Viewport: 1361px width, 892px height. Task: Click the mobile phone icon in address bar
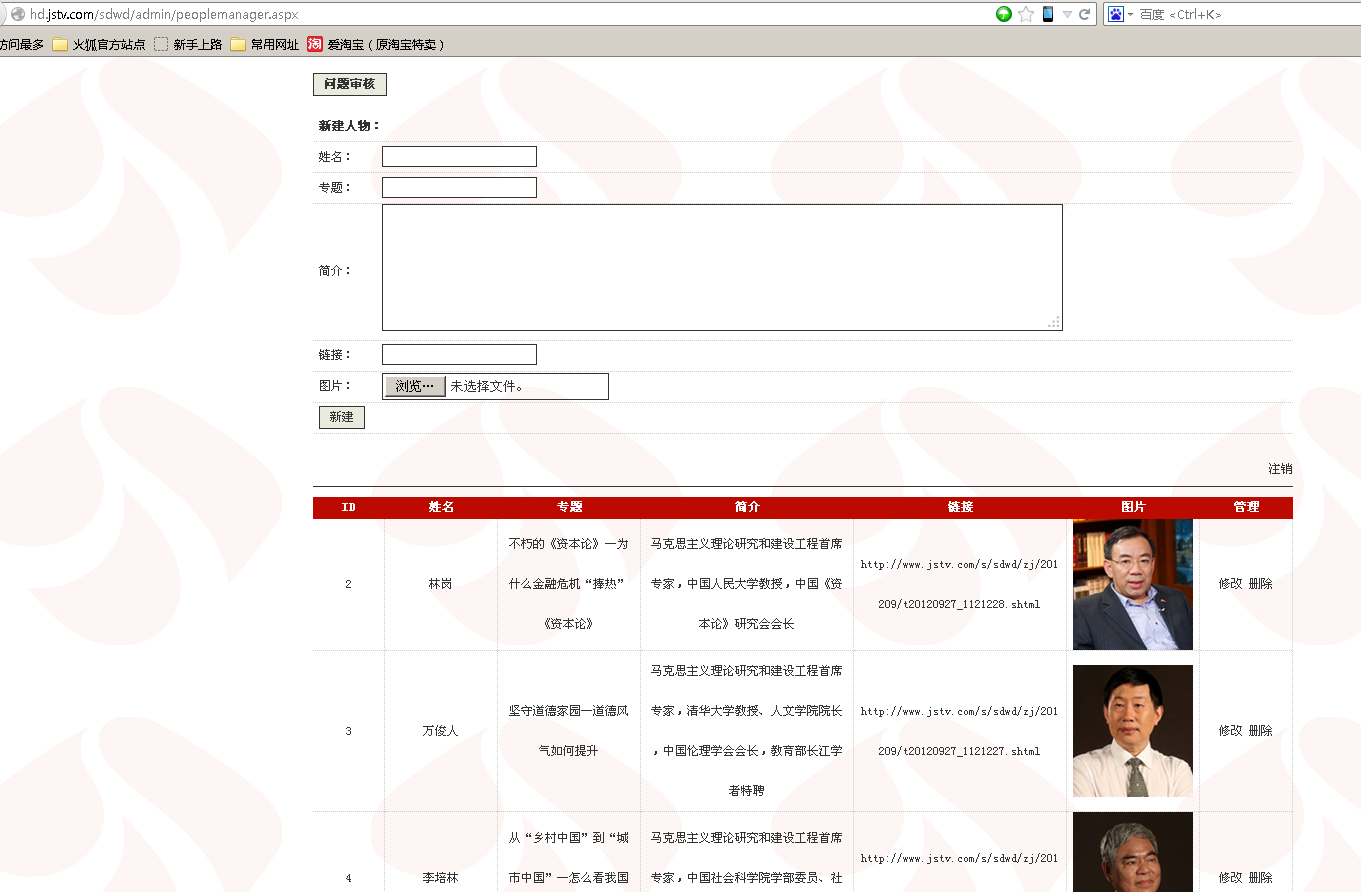[1048, 14]
